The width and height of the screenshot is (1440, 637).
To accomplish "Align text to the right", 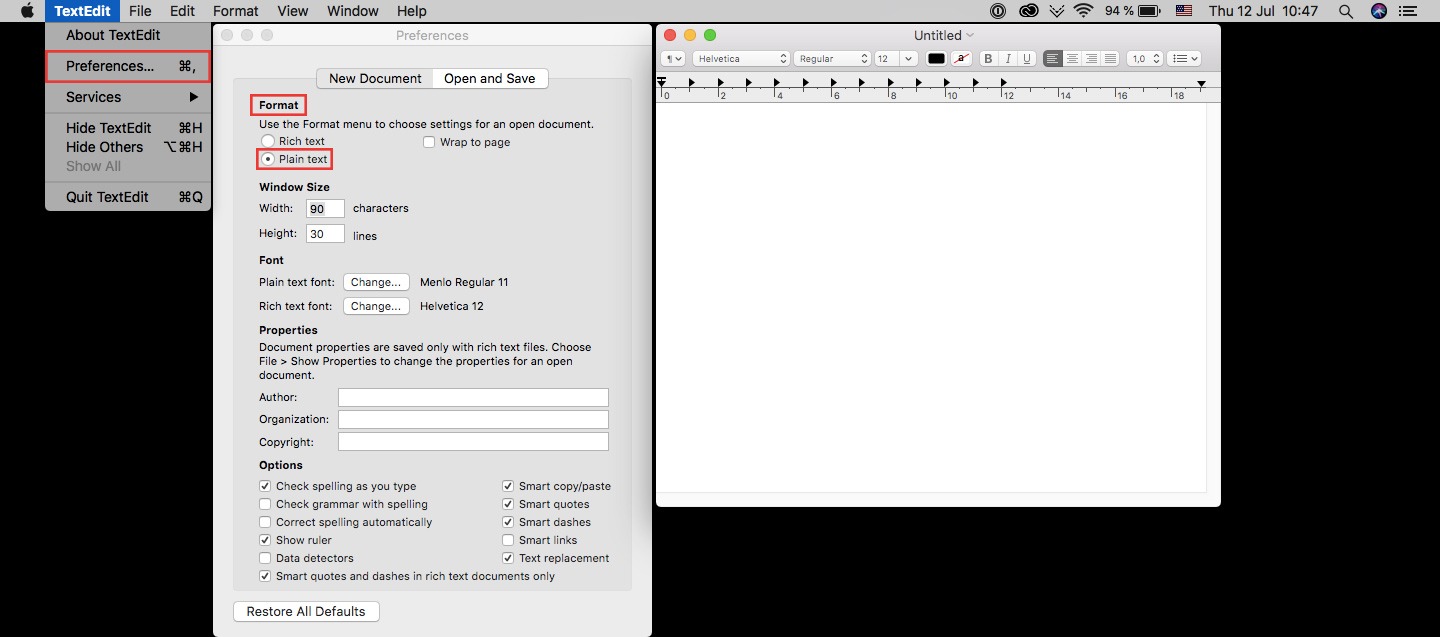I will [x=1091, y=59].
